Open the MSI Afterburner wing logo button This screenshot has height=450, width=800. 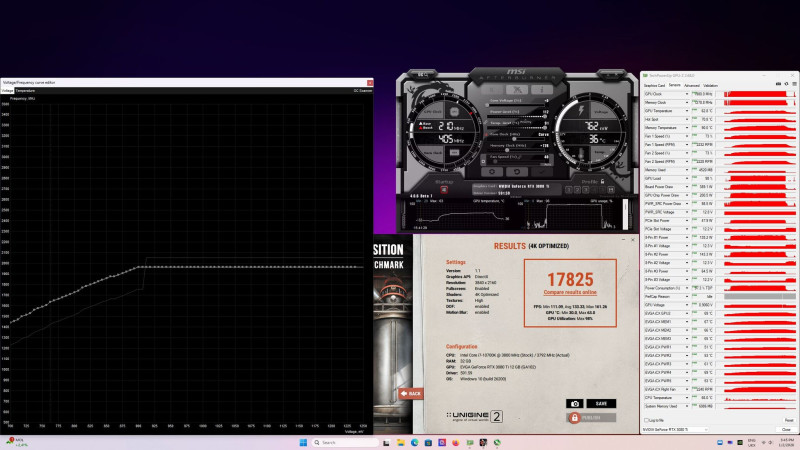tap(517, 89)
